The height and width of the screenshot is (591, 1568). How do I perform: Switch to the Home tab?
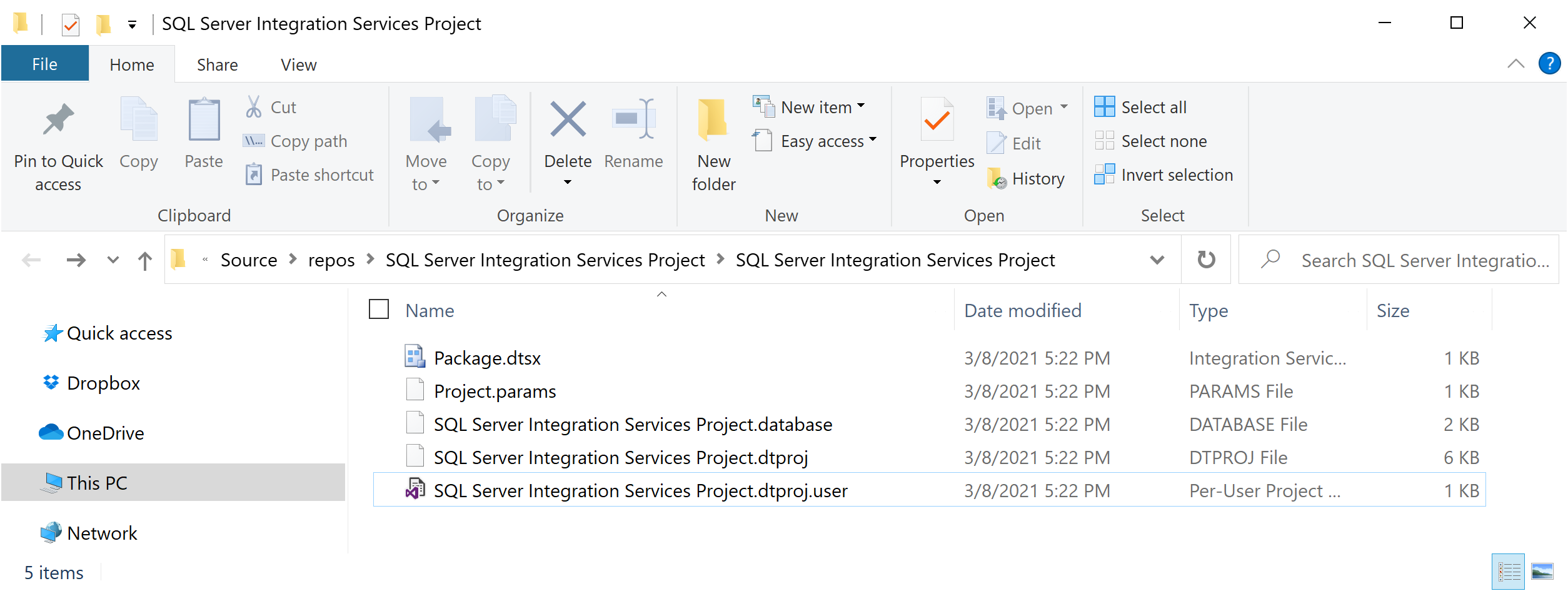pos(131,64)
